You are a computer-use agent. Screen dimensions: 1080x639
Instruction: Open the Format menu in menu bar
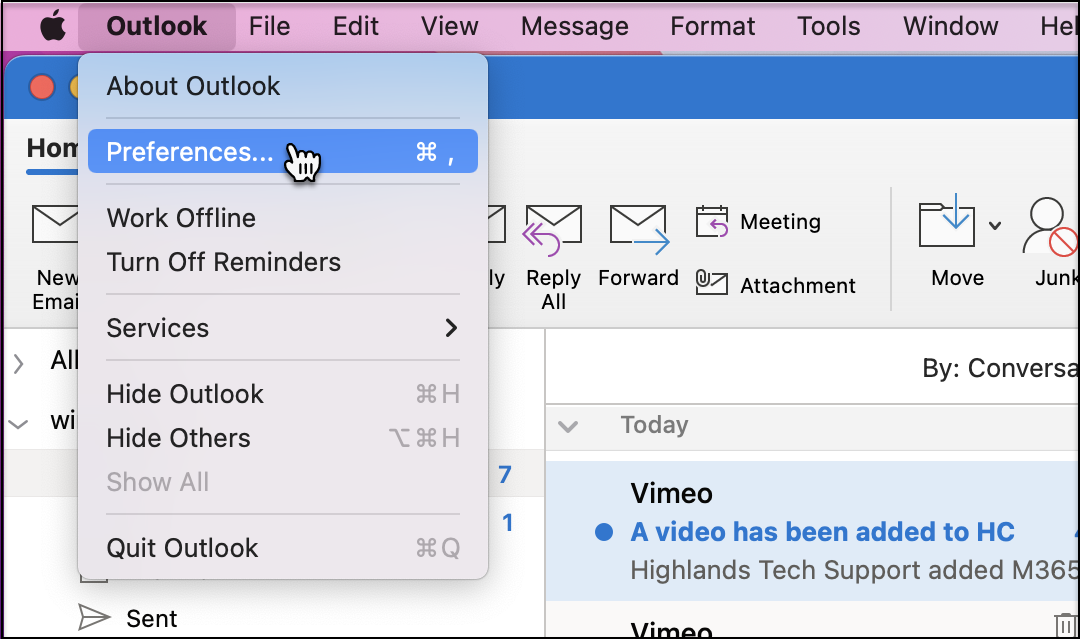[x=712, y=26]
